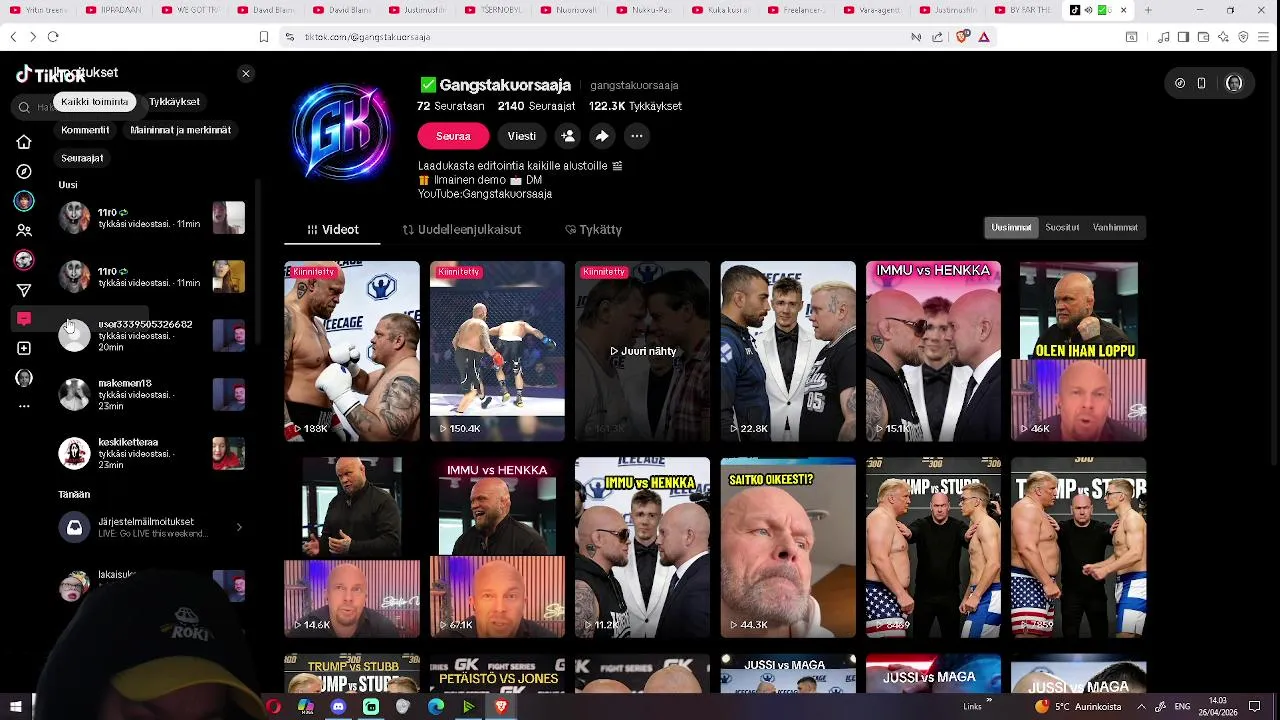Open notification from user3339505326682
The height and width of the screenshot is (720, 1280).
pyautogui.click(x=150, y=336)
